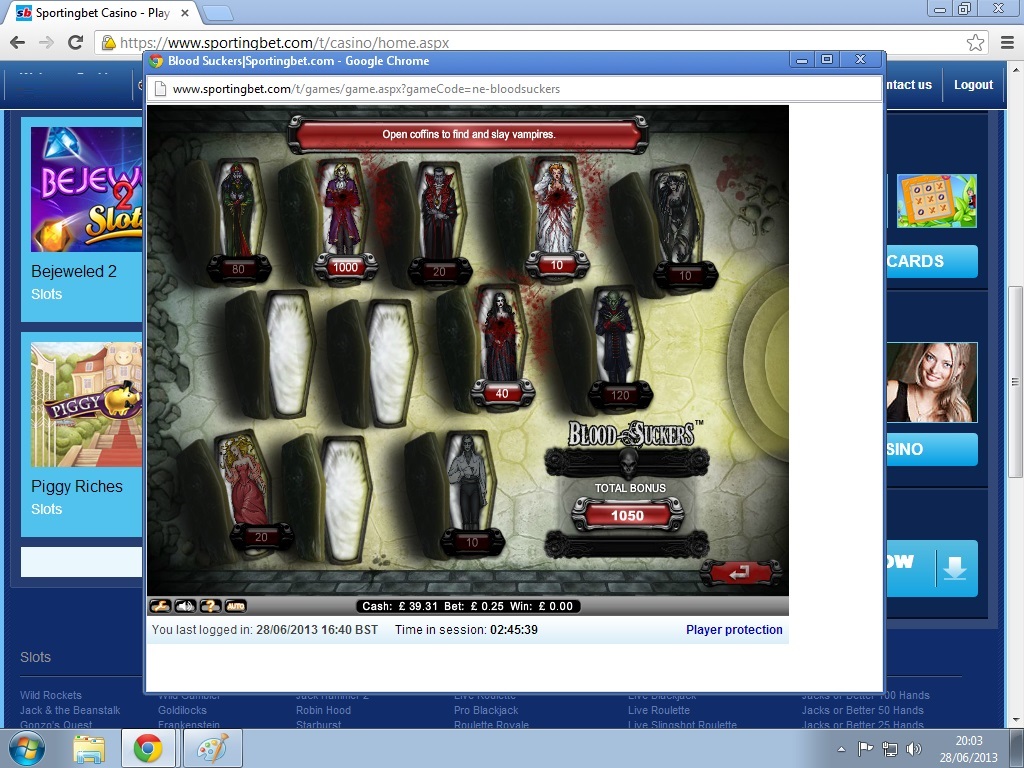
Task: Open the Bejeweled 2 slots thumbnail
Action: (x=86, y=189)
